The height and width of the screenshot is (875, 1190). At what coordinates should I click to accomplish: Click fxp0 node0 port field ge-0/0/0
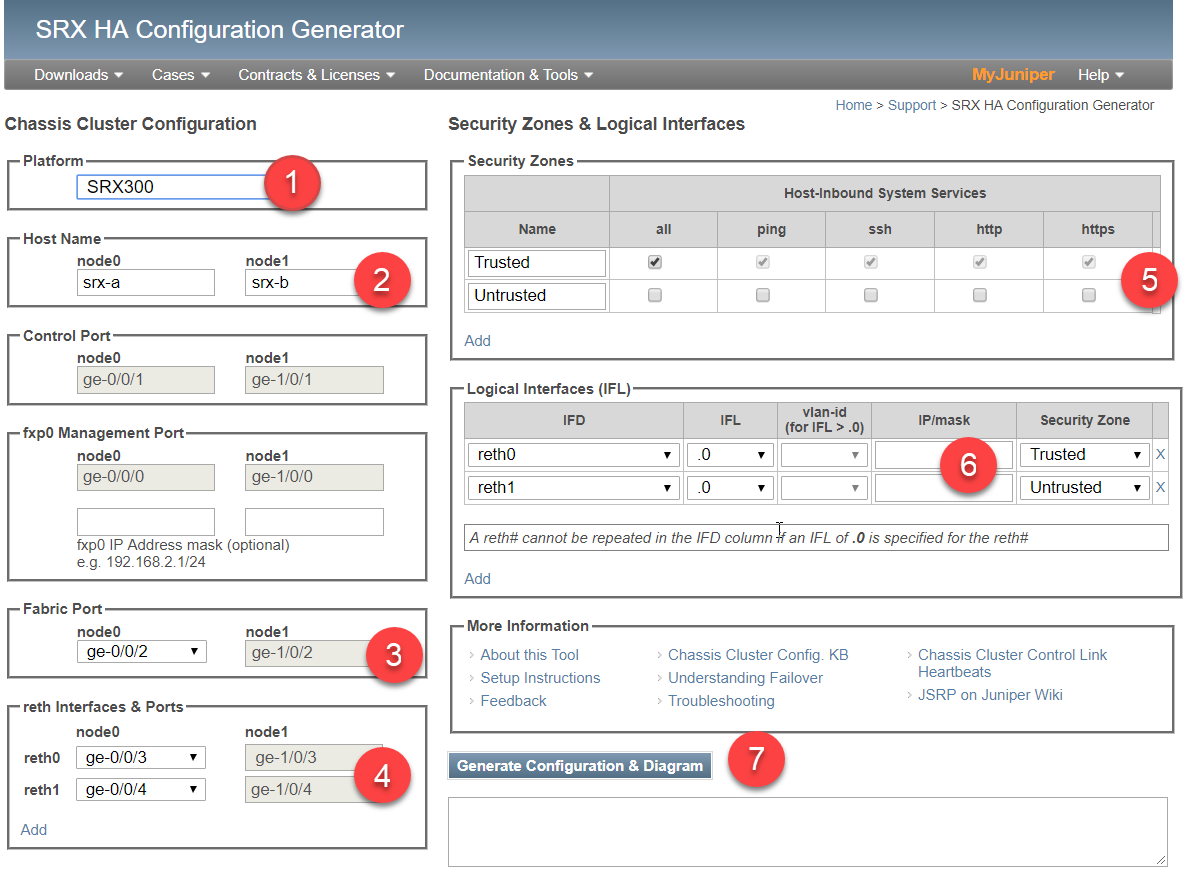[x=146, y=477]
